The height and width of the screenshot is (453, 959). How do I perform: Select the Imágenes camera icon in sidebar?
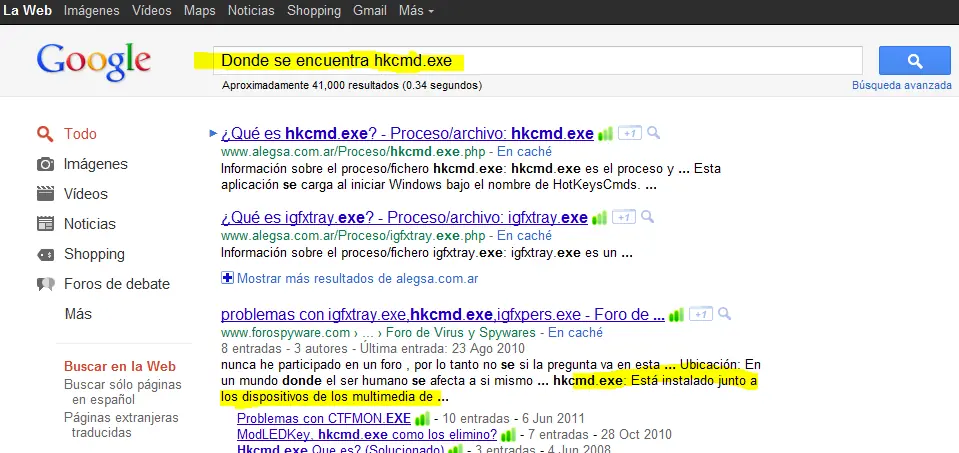click(45, 164)
